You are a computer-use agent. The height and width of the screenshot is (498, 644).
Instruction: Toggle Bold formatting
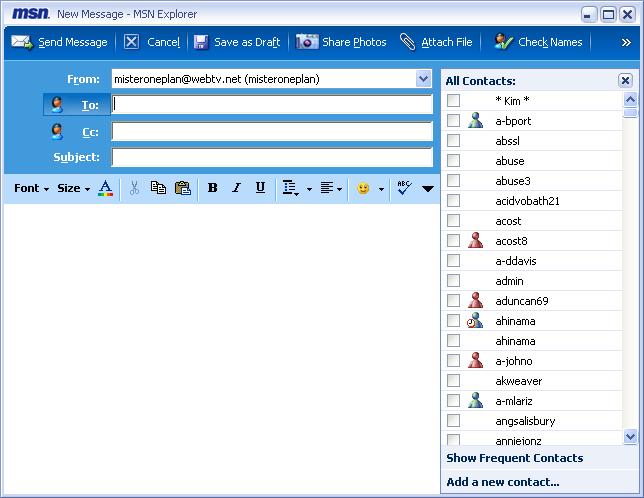tap(212, 188)
